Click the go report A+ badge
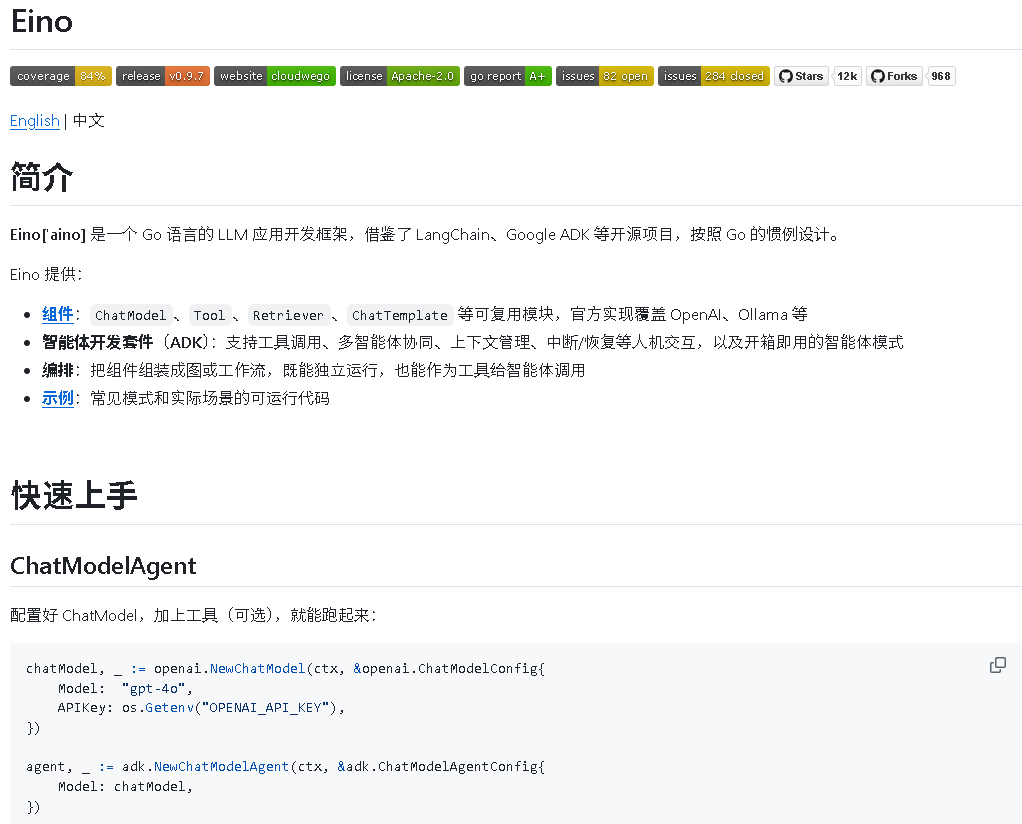This screenshot has width=1022, height=824. tap(508, 76)
